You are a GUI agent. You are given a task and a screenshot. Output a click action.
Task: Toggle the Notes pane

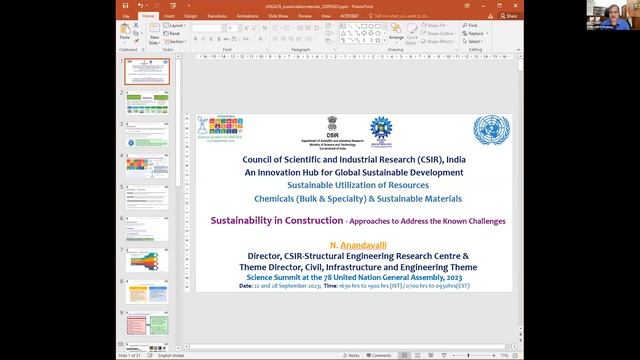click(x=351, y=356)
